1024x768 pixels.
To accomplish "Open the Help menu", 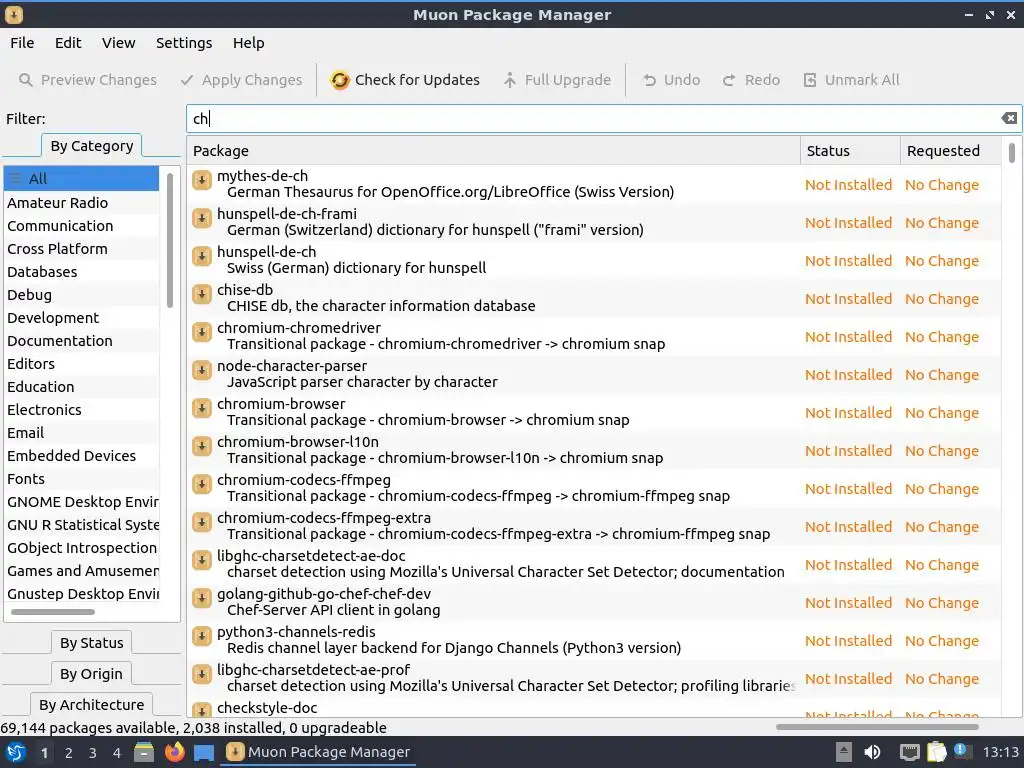I will (249, 43).
